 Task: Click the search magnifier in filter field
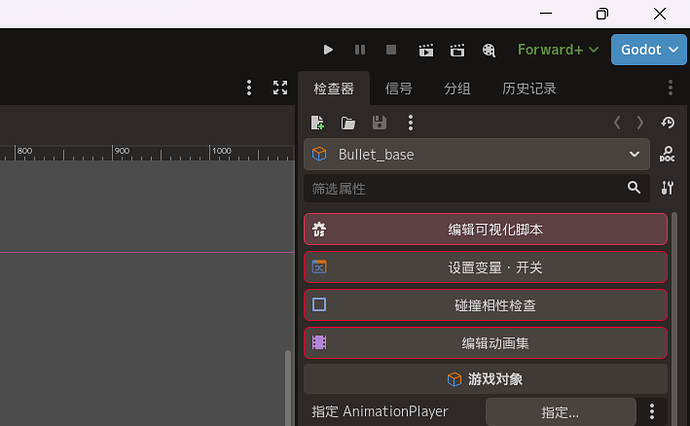[634, 188]
